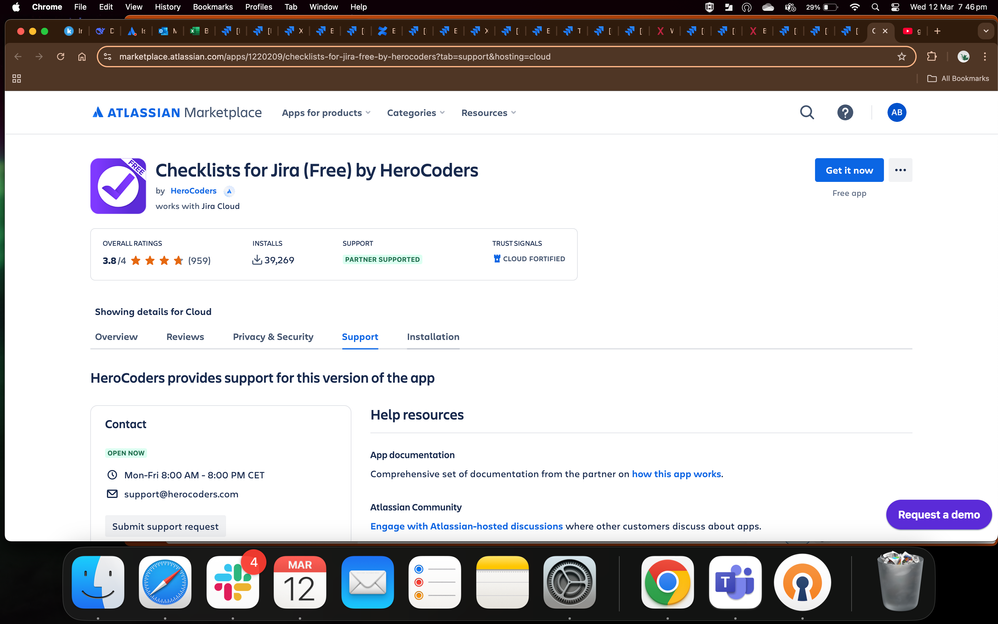Switch to the YouTube tab
998x624 pixels.
[911, 31]
